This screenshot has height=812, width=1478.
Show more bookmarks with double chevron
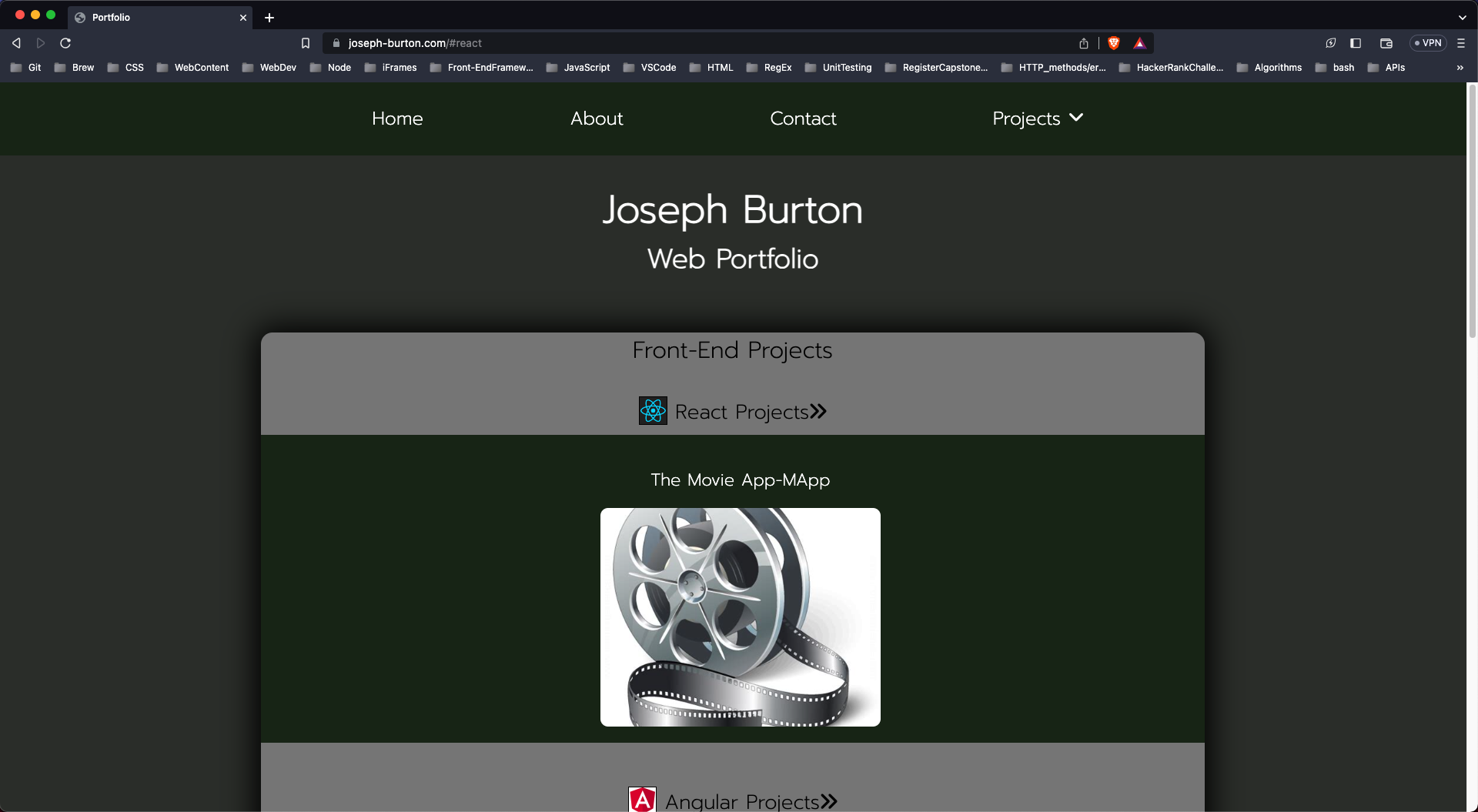(1460, 68)
